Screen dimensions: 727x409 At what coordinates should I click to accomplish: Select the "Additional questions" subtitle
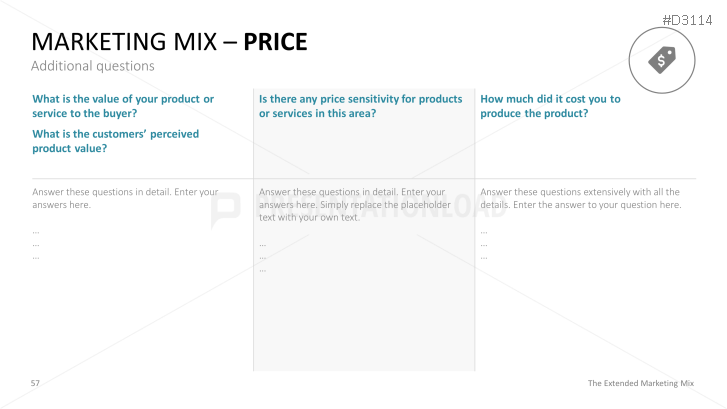[x=92, y=66]
